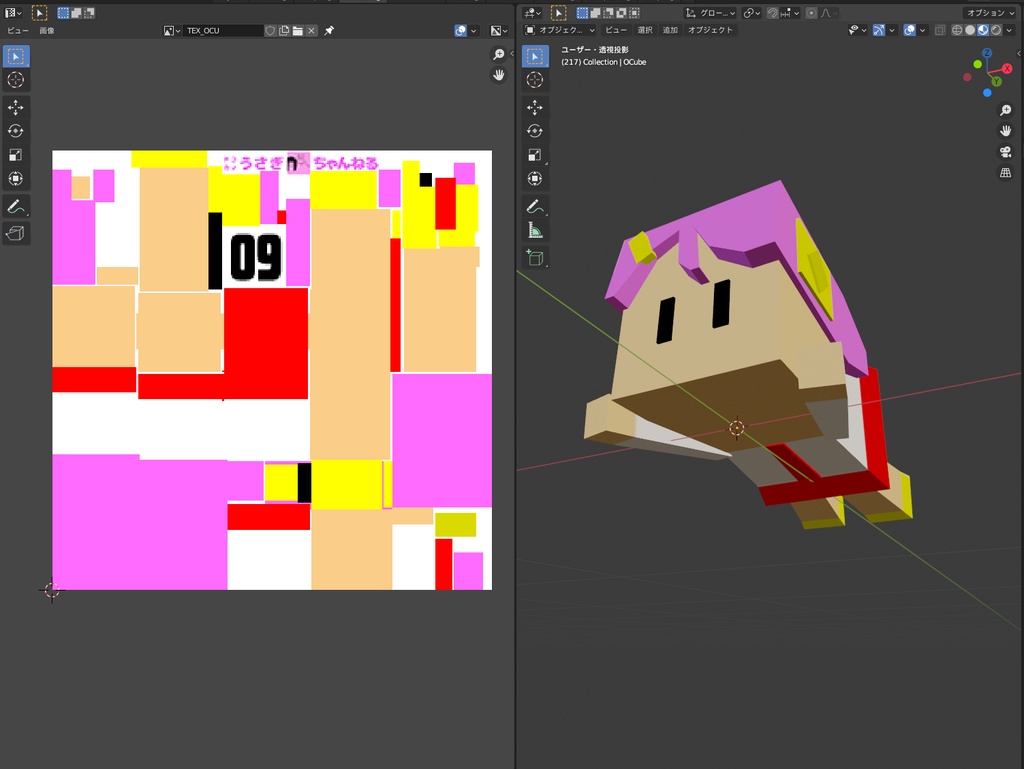Pin the TEX_OCU image with pin icon
This screenshot has width=1024, height=769.
pyautogui.click(x=329, y=31)
